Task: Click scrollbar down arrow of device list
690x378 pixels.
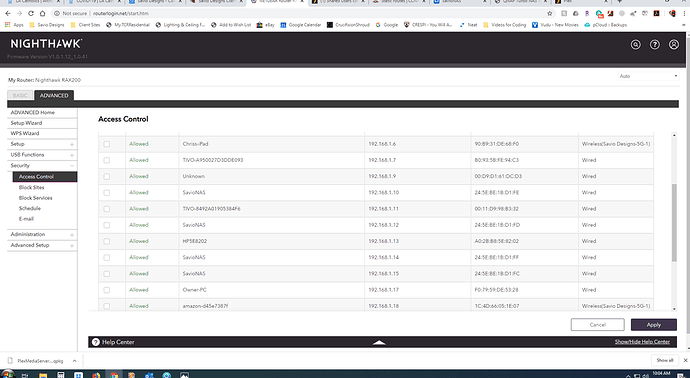Action: pyautogui.click(x=674, y=309)
